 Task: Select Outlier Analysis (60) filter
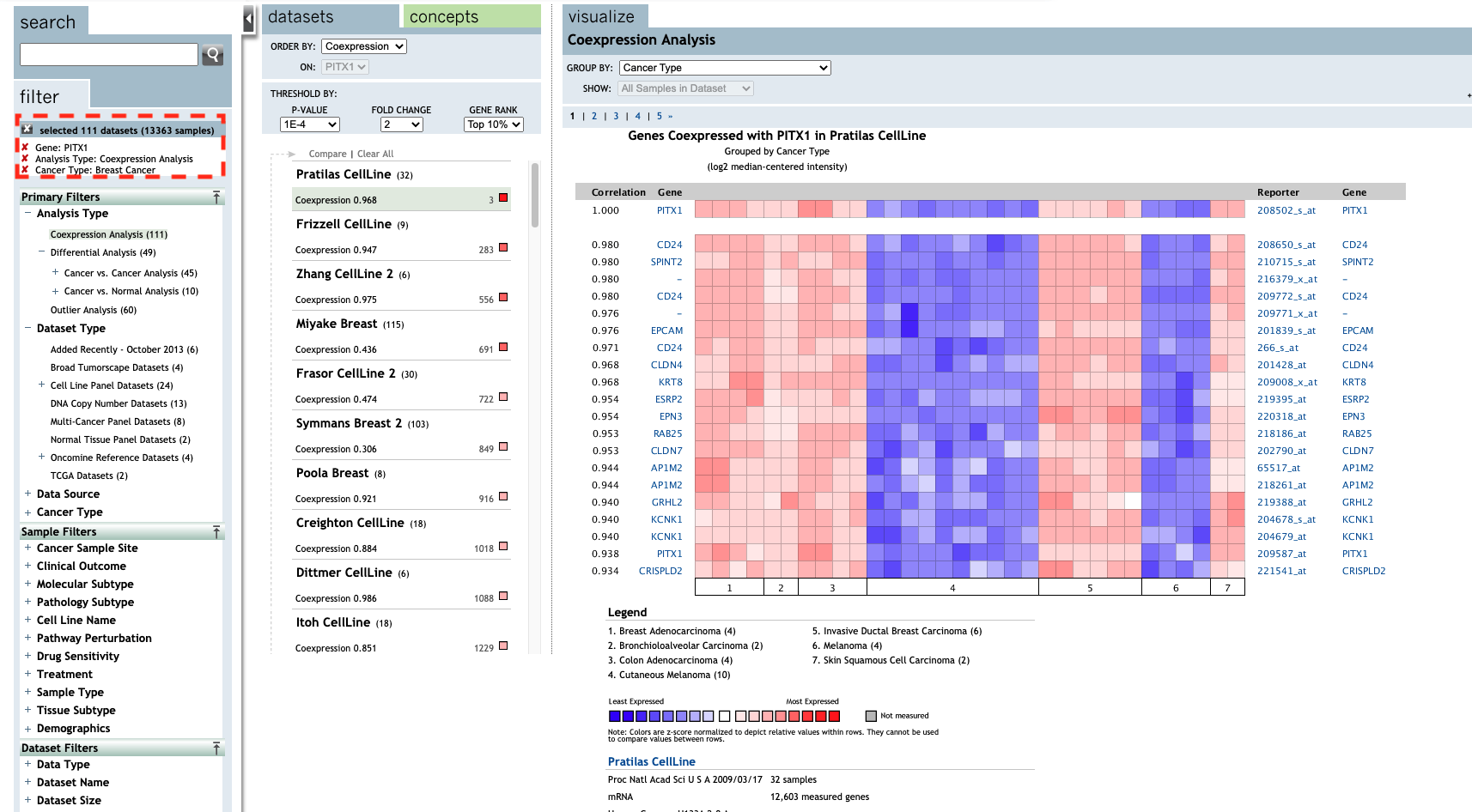[x=93, y=310]
